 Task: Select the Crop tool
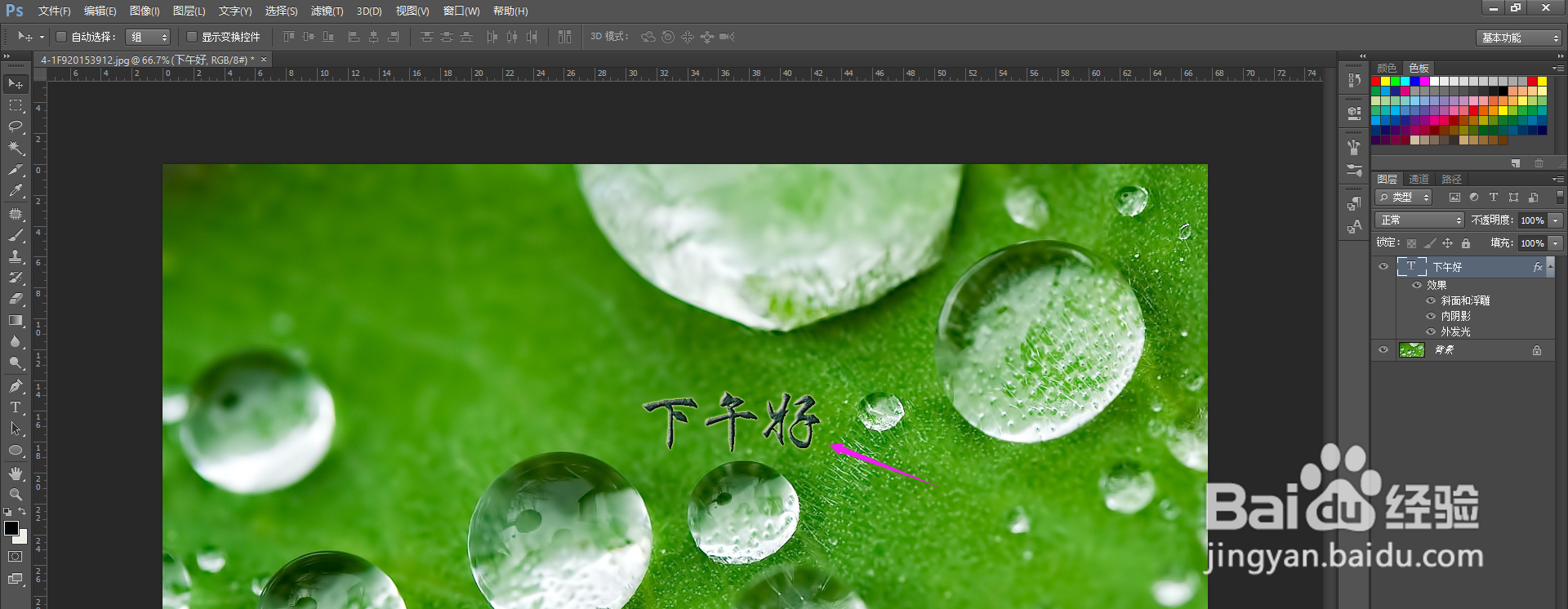tap(16, 170)
